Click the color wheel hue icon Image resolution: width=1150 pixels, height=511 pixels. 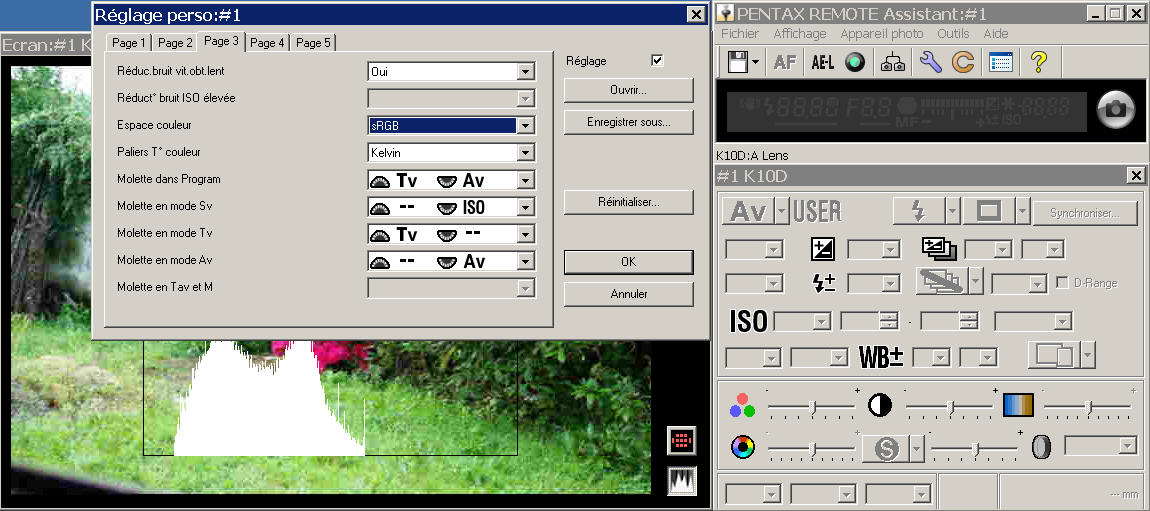coord(743,446)
